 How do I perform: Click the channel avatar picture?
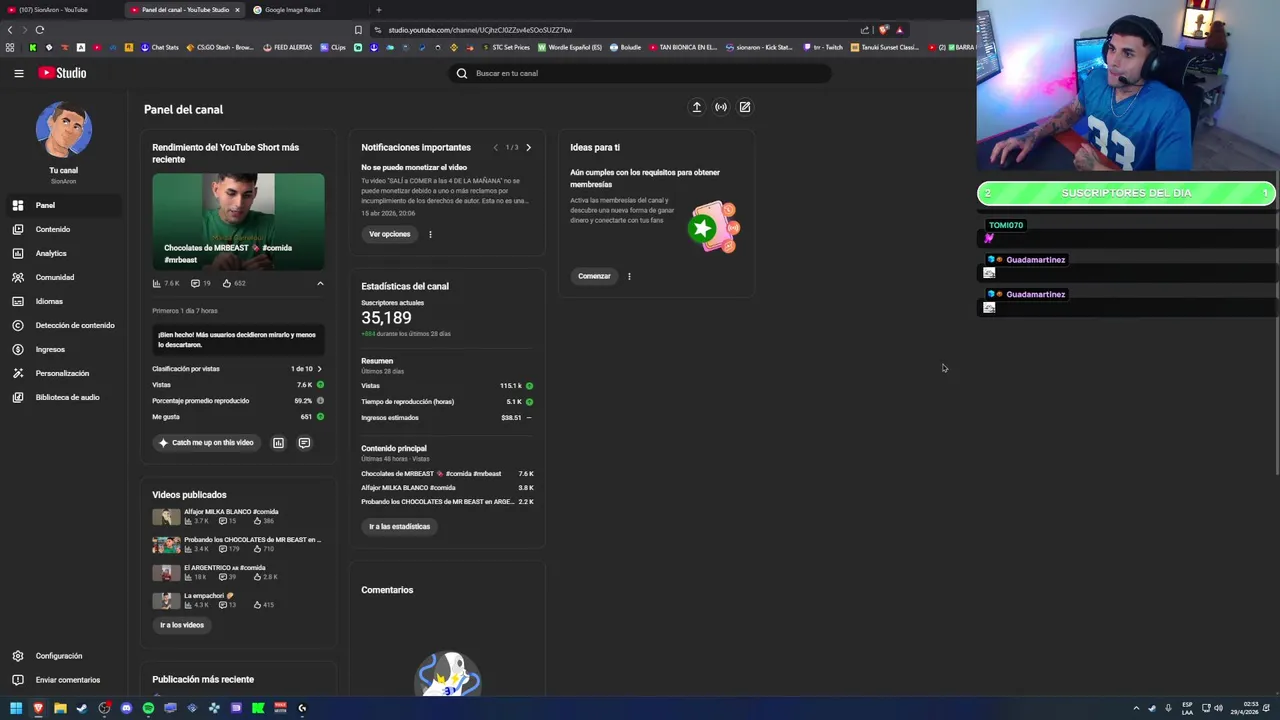tap(64, 130)
